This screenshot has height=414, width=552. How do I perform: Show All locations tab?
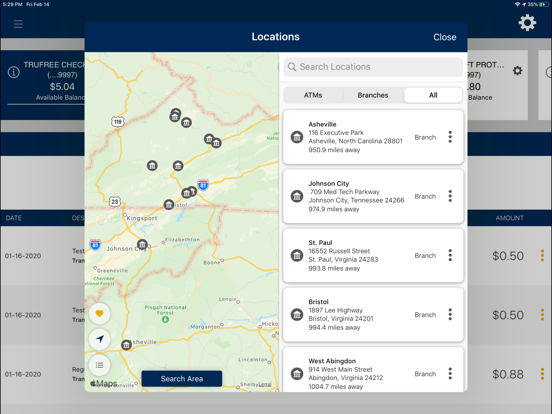pos(433,95)
